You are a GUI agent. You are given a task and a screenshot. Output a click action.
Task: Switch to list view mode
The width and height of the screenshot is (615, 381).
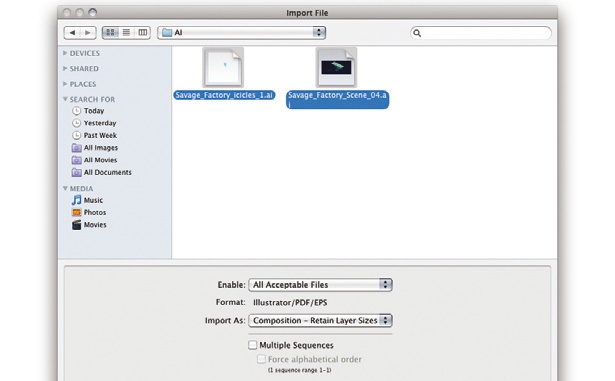point(126,33)
